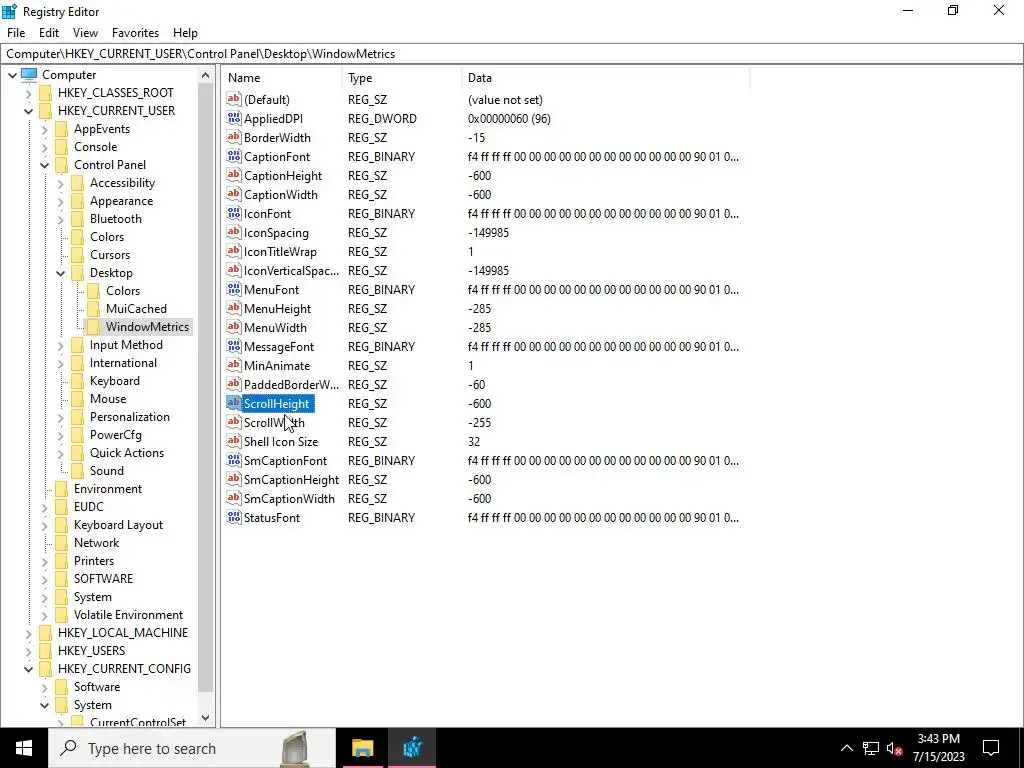The width and height of the screenshot is (1024, 768).
Task: Click the taskbar search box
Action: tap(192, 748)
